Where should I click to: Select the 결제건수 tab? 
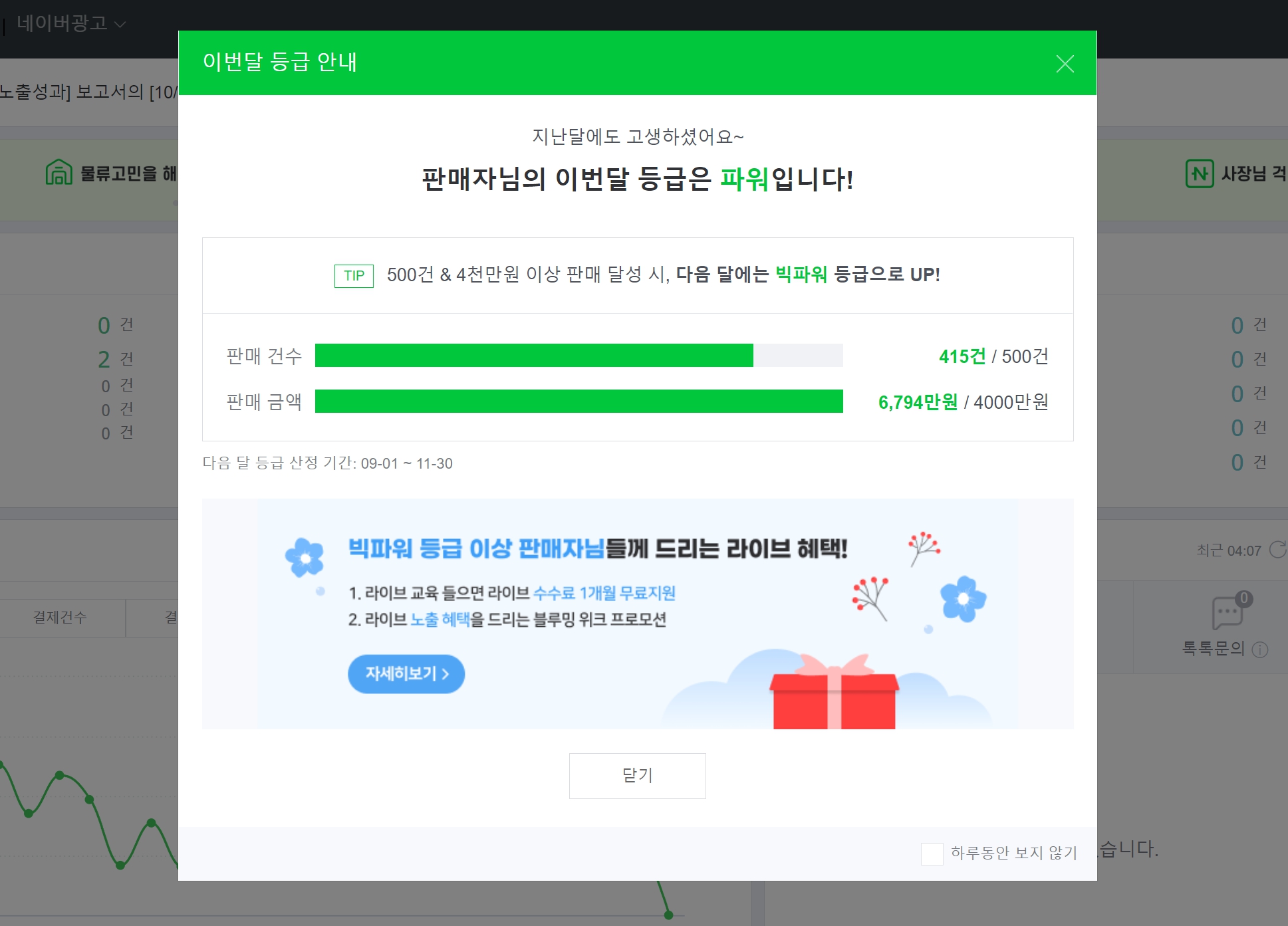60,618
